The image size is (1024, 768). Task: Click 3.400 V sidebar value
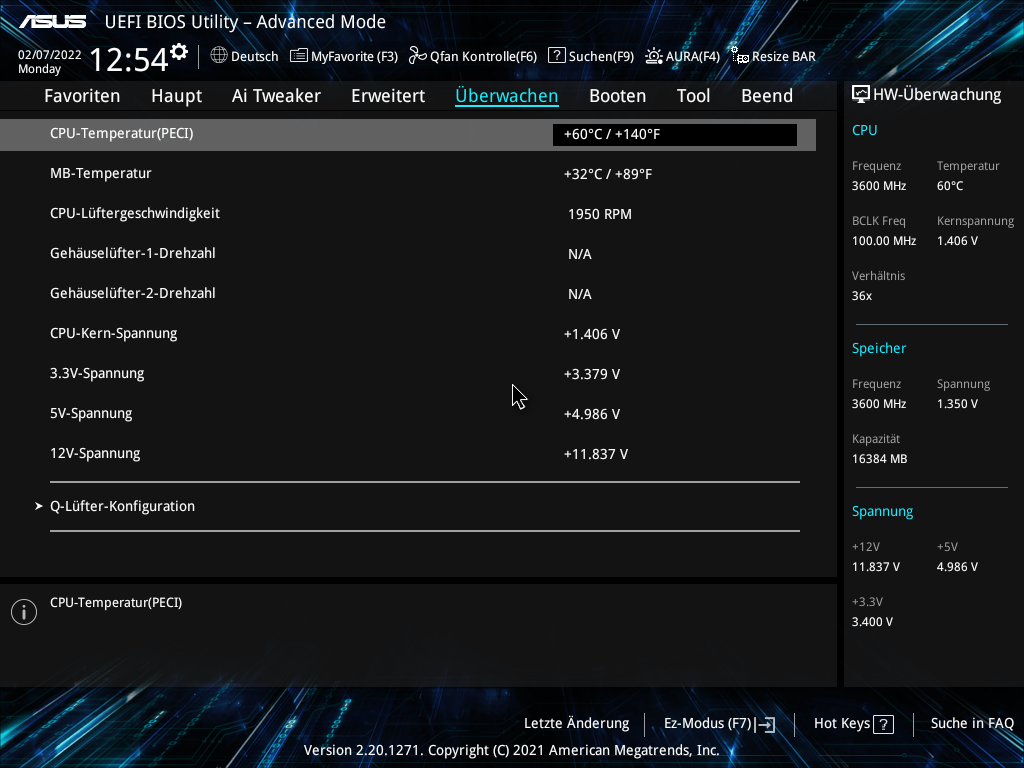[872, 622]
